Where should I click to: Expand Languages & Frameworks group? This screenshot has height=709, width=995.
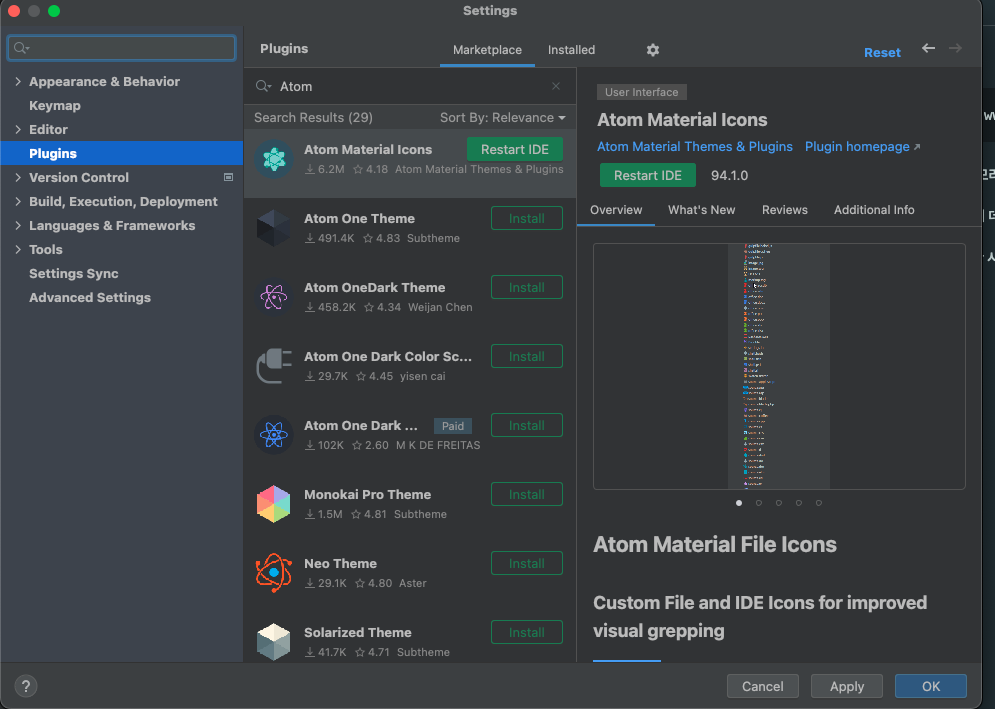(18, 225)
